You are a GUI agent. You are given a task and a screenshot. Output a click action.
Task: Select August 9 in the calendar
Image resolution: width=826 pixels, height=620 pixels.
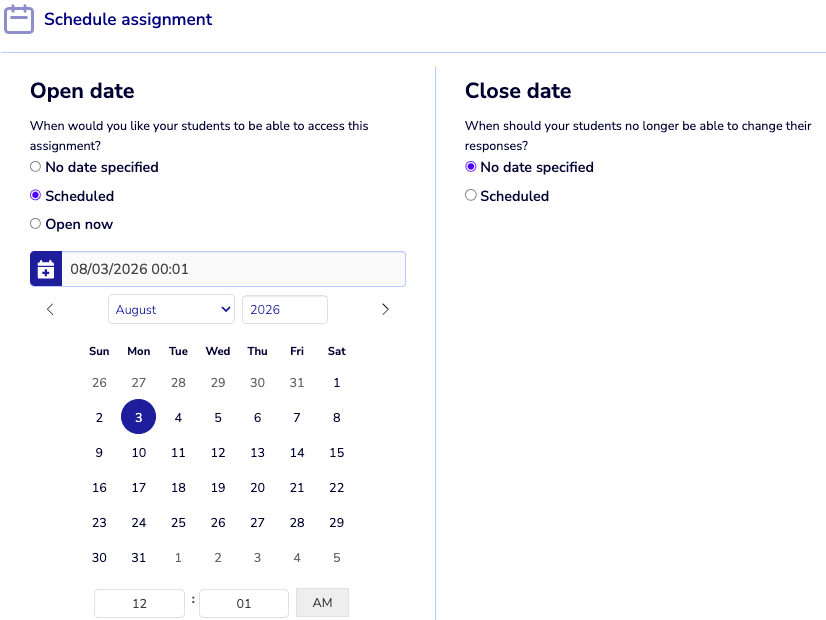click(x=99, y=452)
